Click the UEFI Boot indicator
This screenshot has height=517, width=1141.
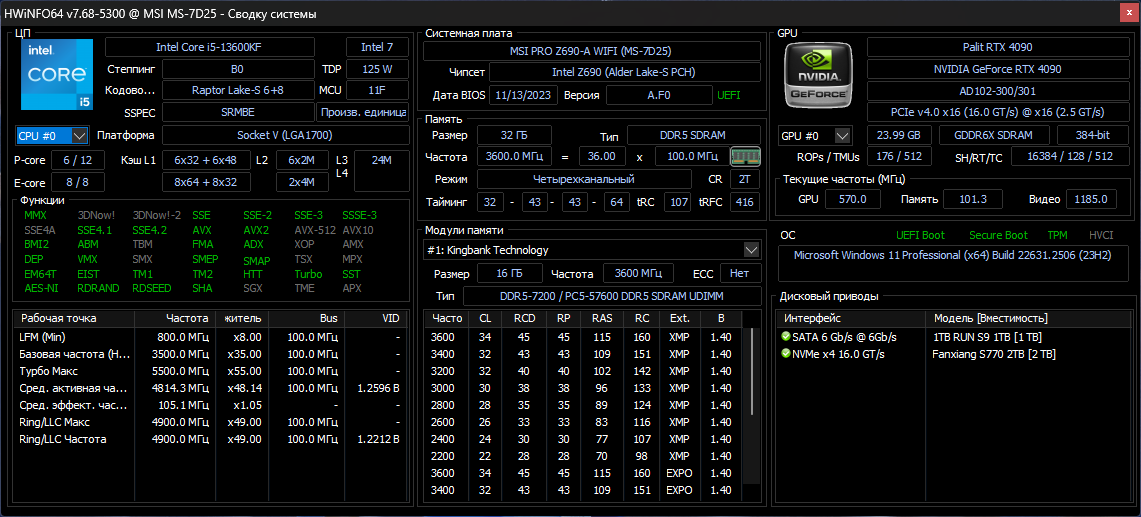tap(920, 236)
